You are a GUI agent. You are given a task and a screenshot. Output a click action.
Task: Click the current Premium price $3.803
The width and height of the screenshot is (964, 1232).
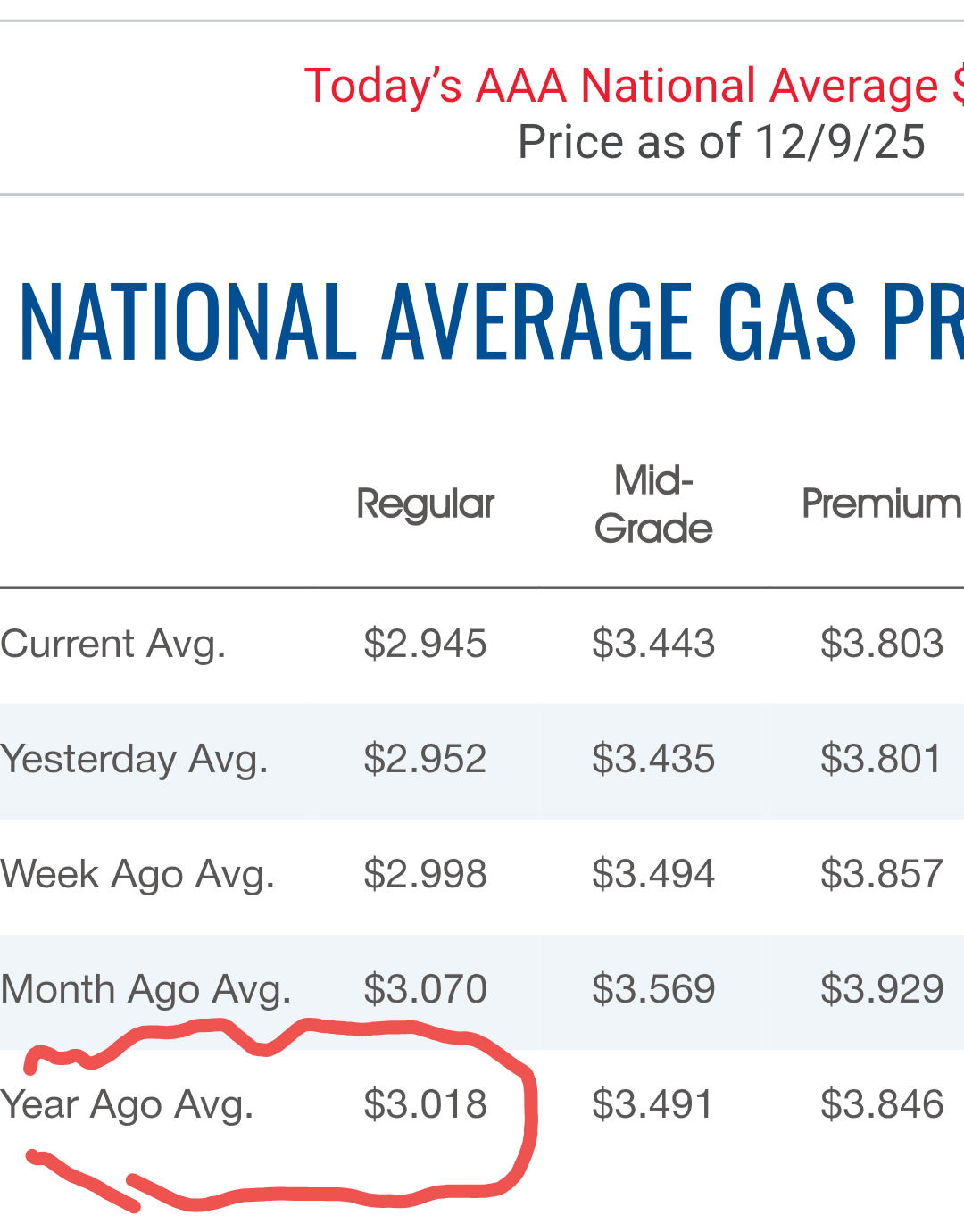[x=882, y=644]
